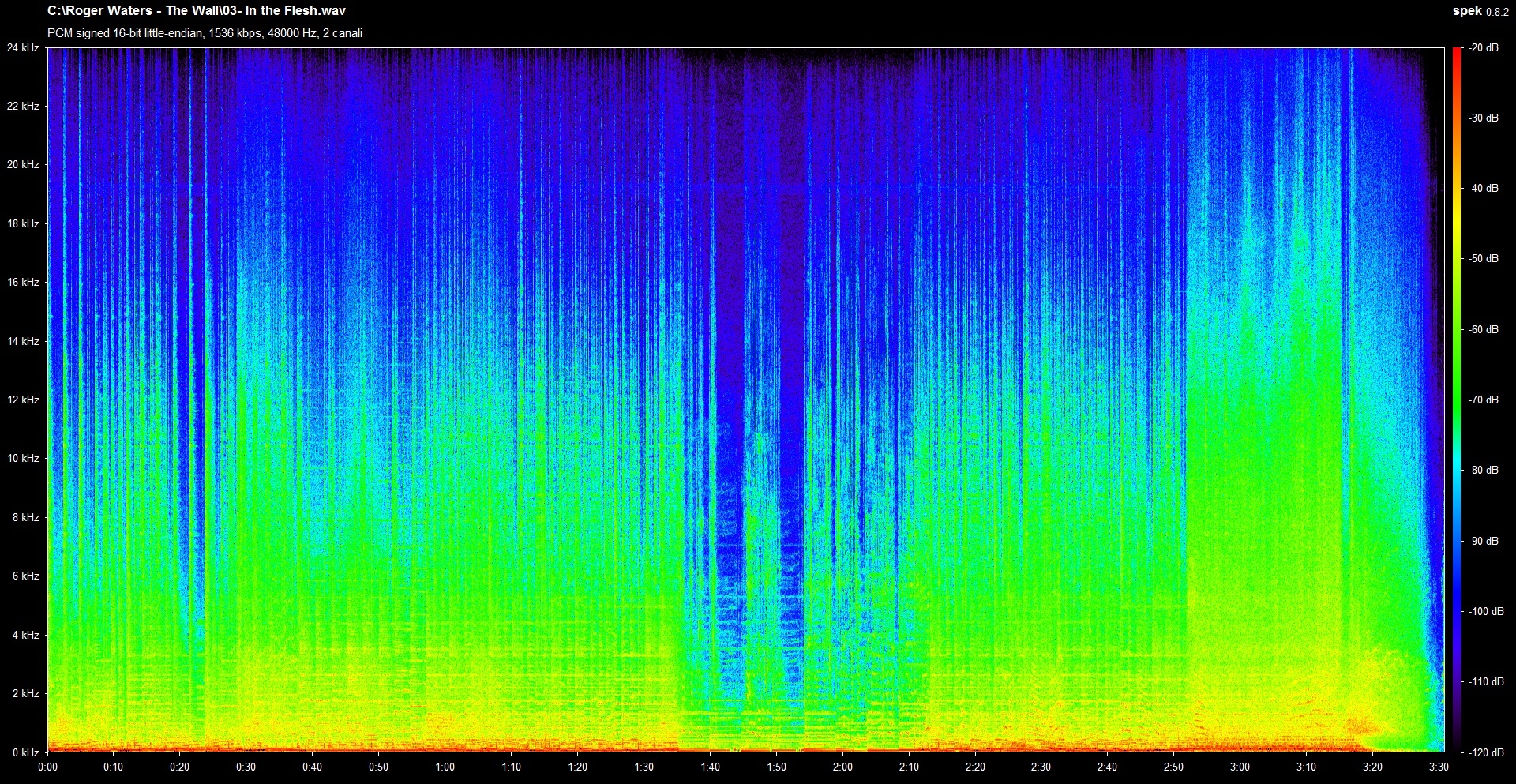Click the 2:00 time axis marker
The width and height of the screenshot is (1516, 784).
(x=842, y=767)
